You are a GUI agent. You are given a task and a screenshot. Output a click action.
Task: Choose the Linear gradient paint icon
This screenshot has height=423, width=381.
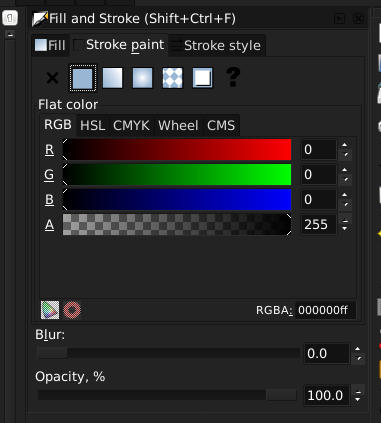point(112,78)
